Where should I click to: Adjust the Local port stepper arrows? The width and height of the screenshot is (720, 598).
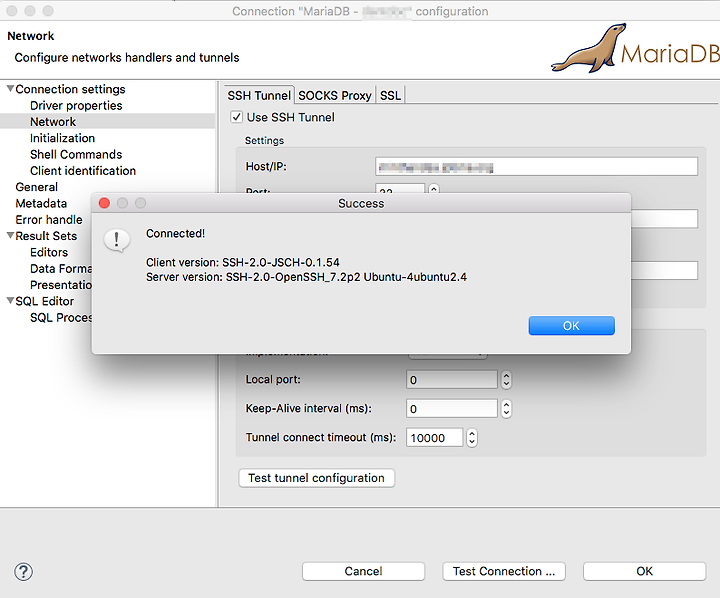(x=506, y=380)
